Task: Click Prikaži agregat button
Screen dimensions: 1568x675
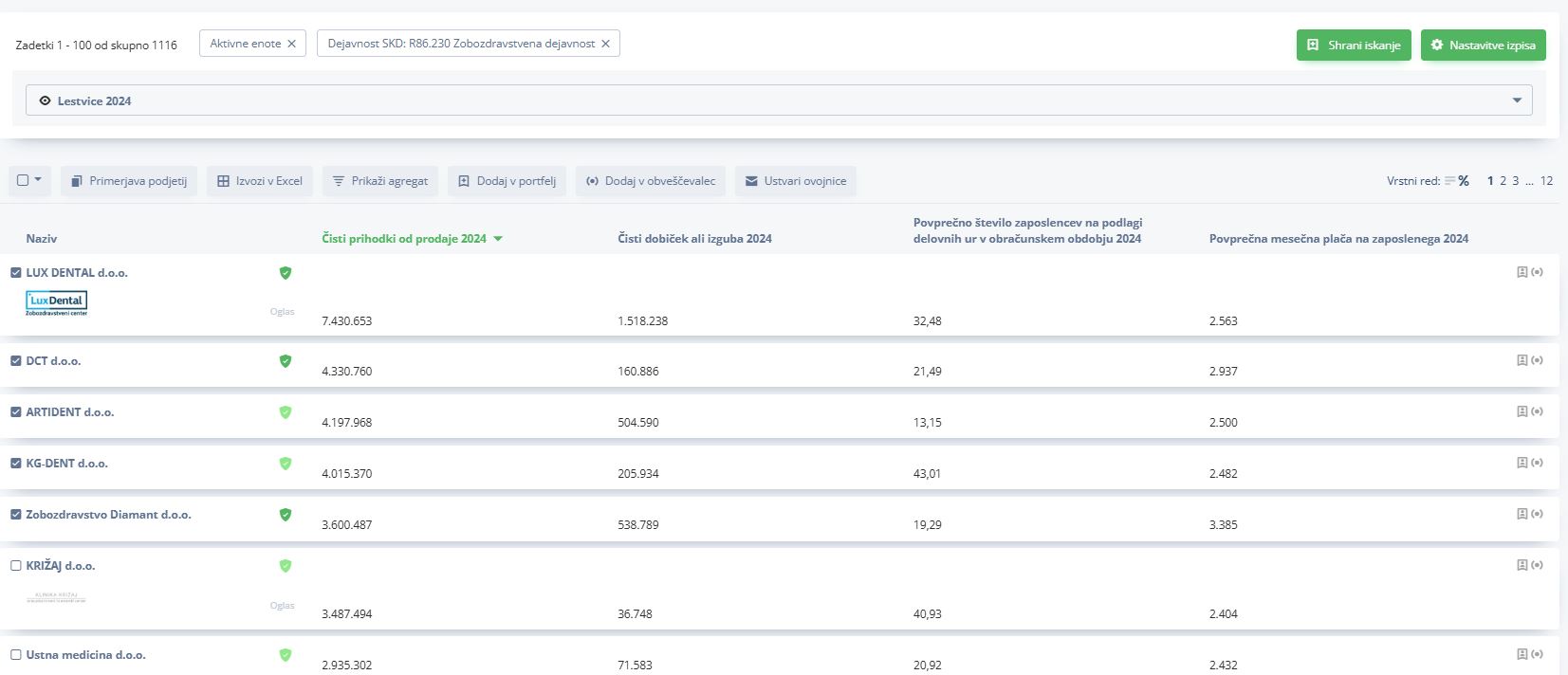Action: coord(379,181)
